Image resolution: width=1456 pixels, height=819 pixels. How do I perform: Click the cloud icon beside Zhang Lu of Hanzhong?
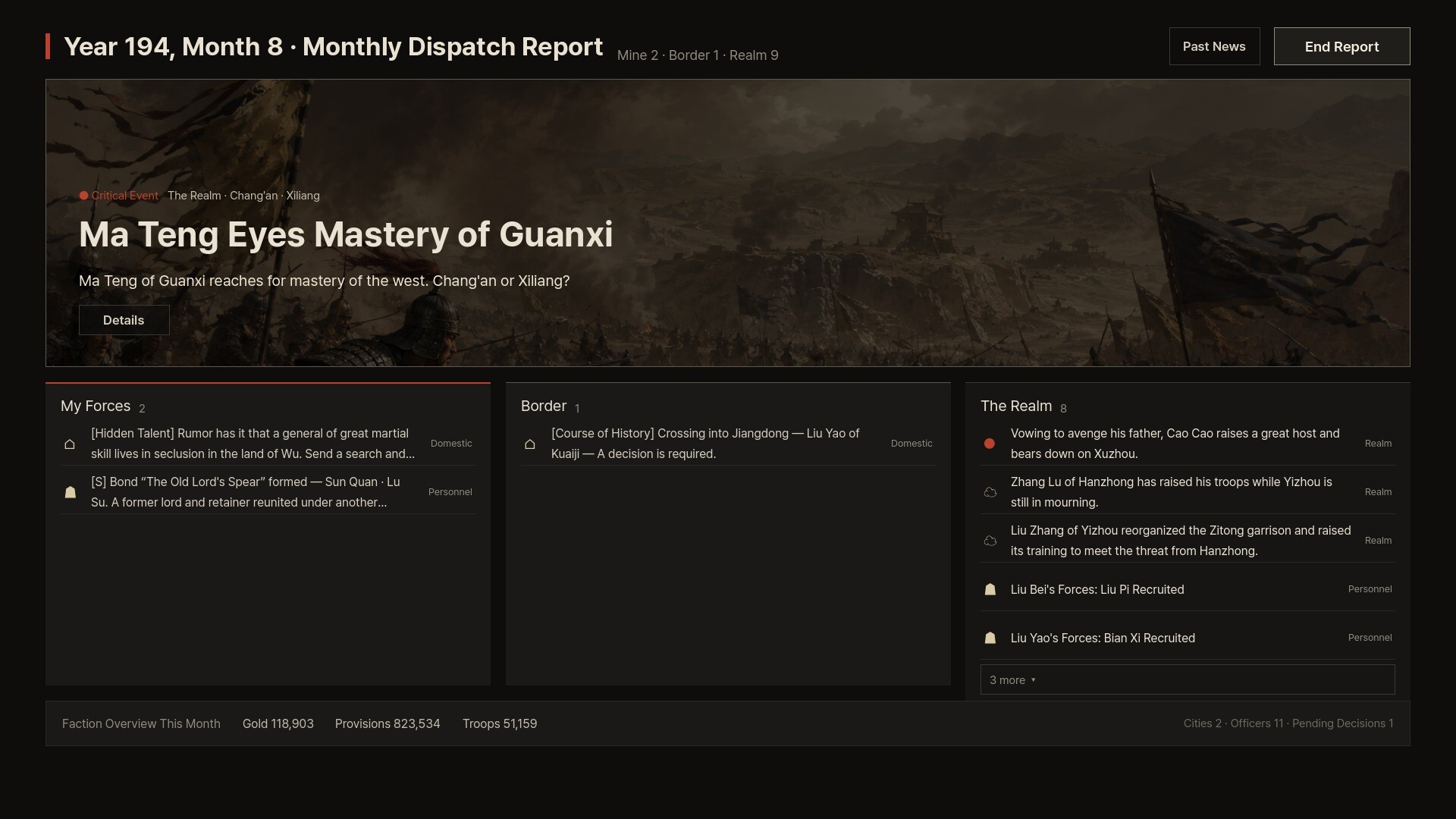990,492
